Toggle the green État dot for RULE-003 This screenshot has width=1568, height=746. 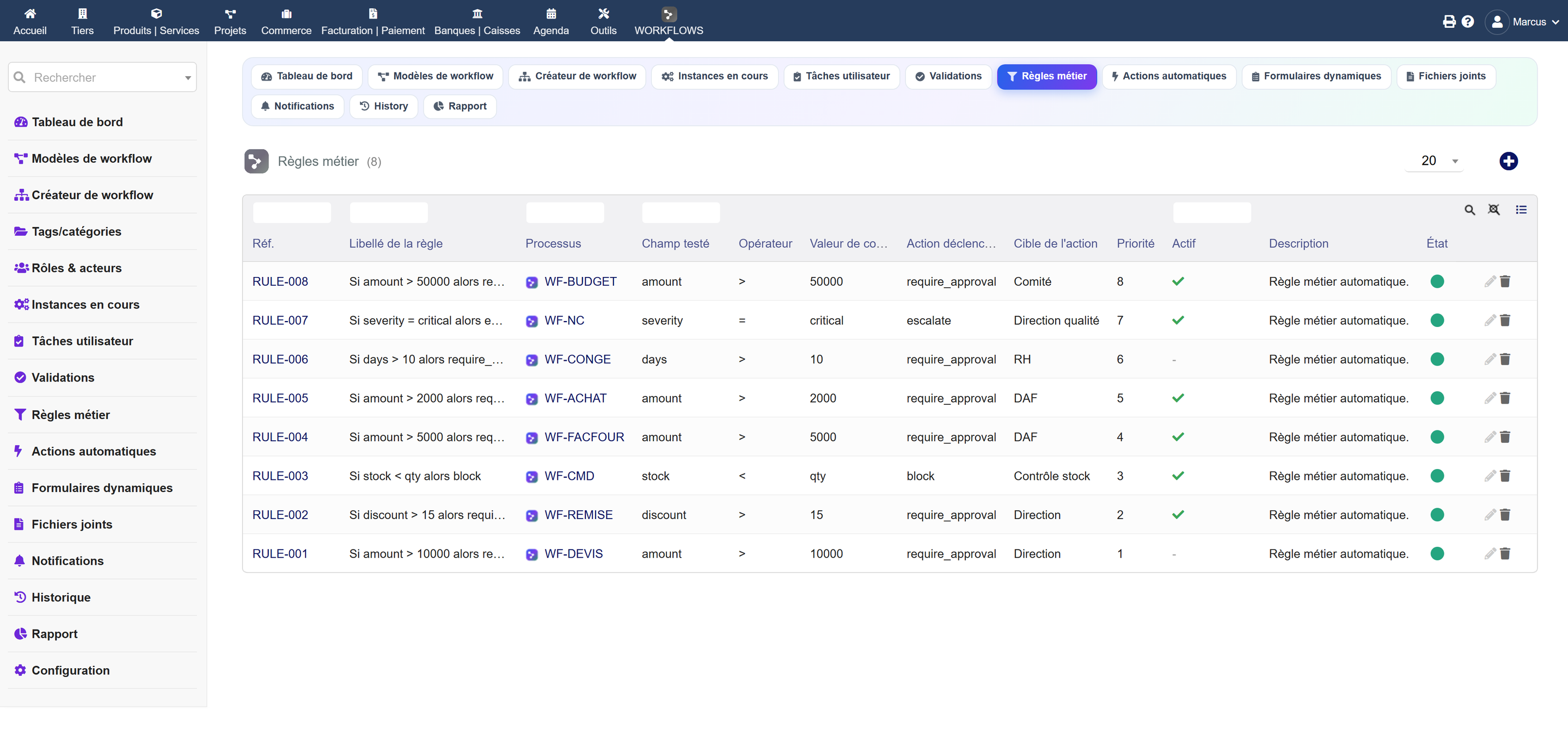tap(1437, 476)
